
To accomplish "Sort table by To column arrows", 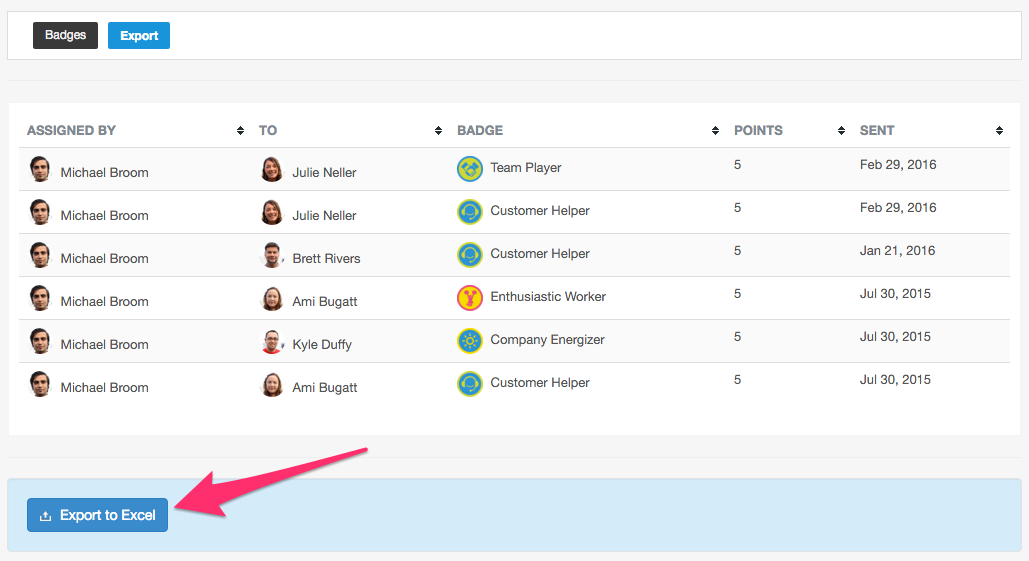I will click(438, 131).
